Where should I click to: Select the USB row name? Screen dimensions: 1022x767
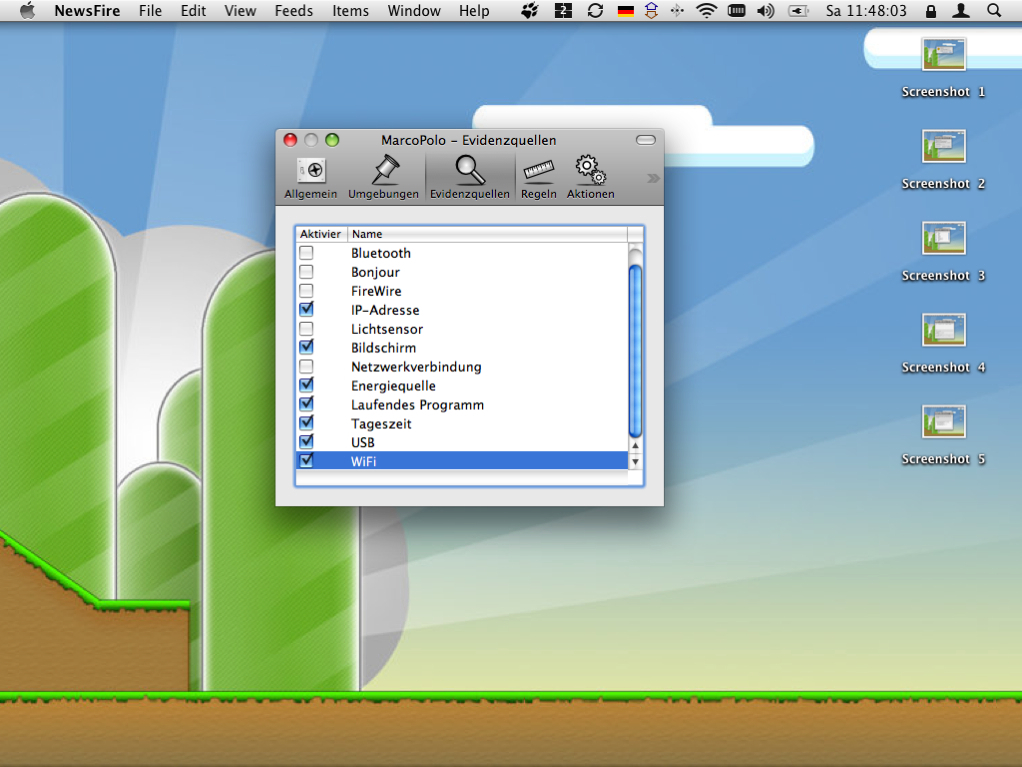(x=362, y=442)
